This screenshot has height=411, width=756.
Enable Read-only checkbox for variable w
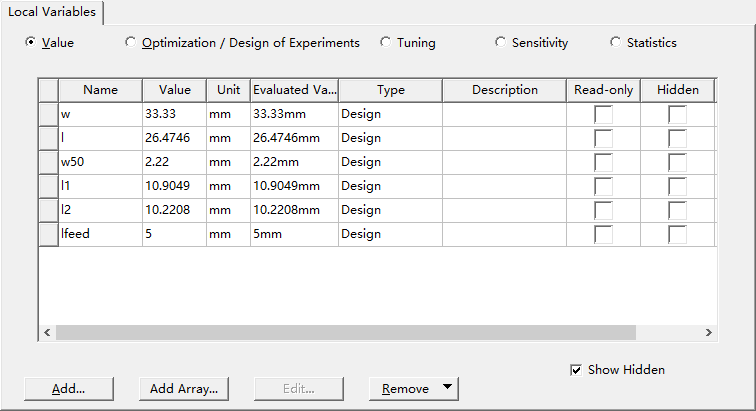603,114
